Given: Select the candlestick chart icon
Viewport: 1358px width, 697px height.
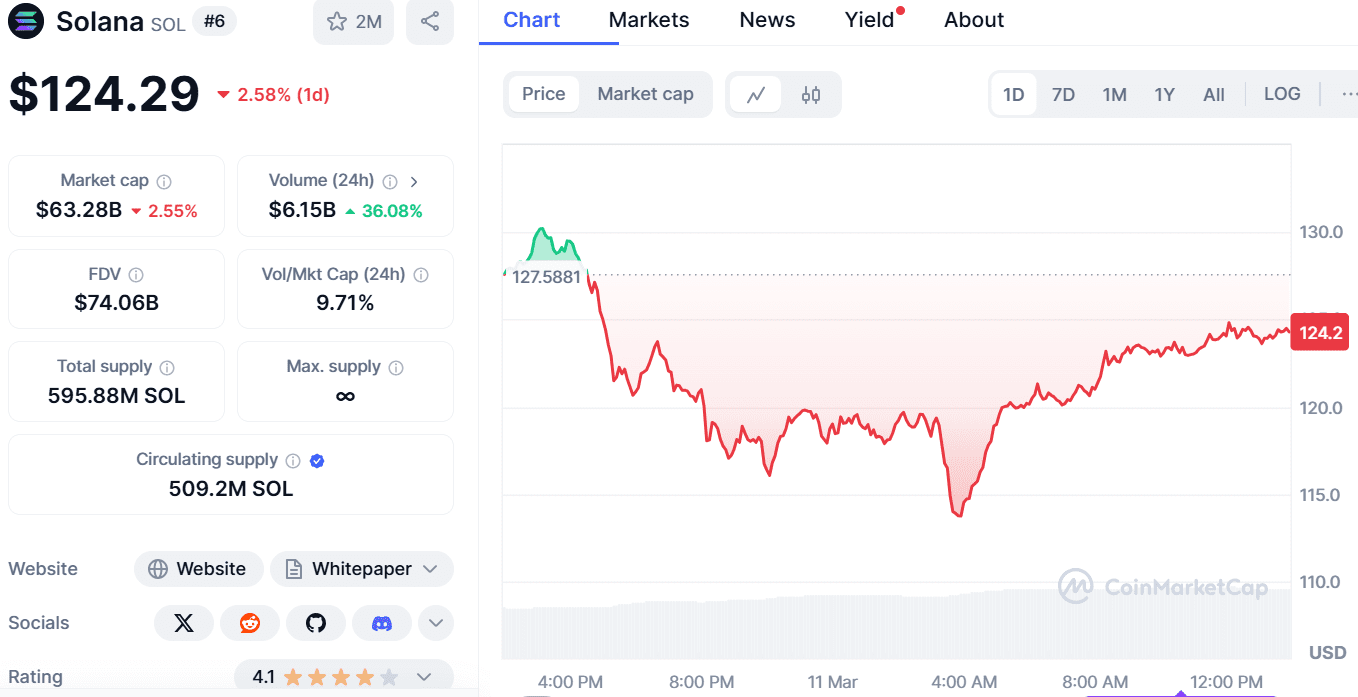Looking at the screenshot, I should (810, 93).
